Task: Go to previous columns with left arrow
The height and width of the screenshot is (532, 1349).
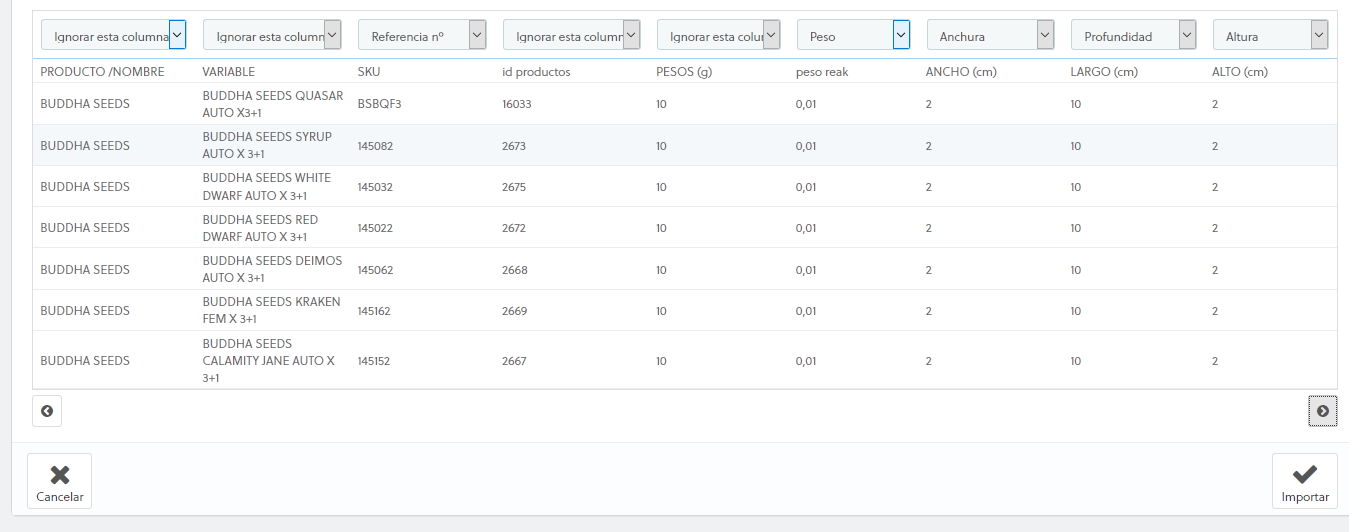Action: (47, 411)
